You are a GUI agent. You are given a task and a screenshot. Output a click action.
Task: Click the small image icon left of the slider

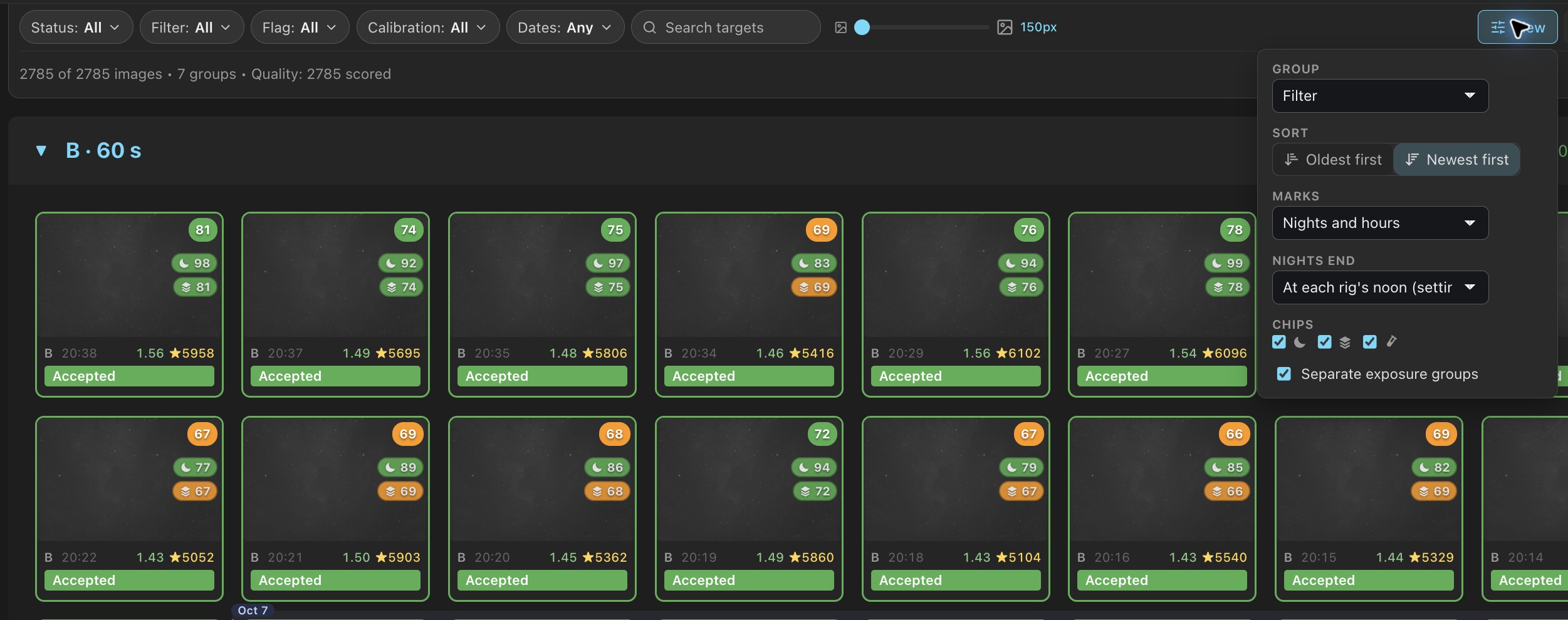point(841,28)
